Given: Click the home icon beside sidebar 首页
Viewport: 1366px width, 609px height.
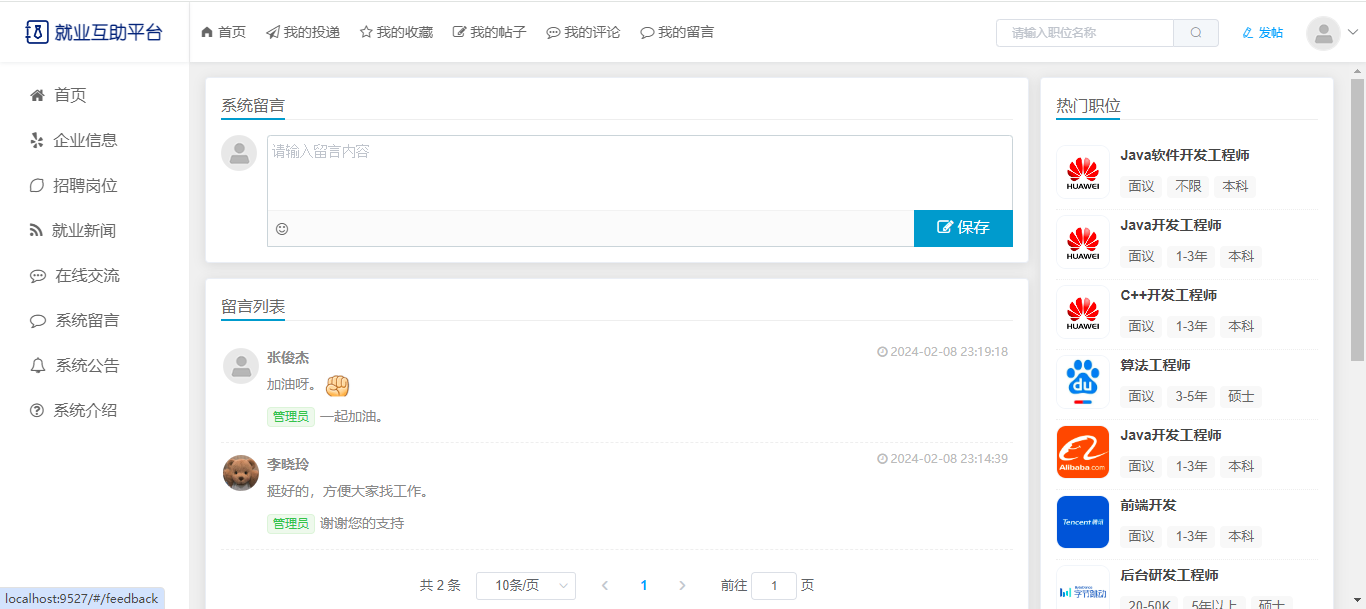Looking at the screenshot, I should (x=37, y=95).
